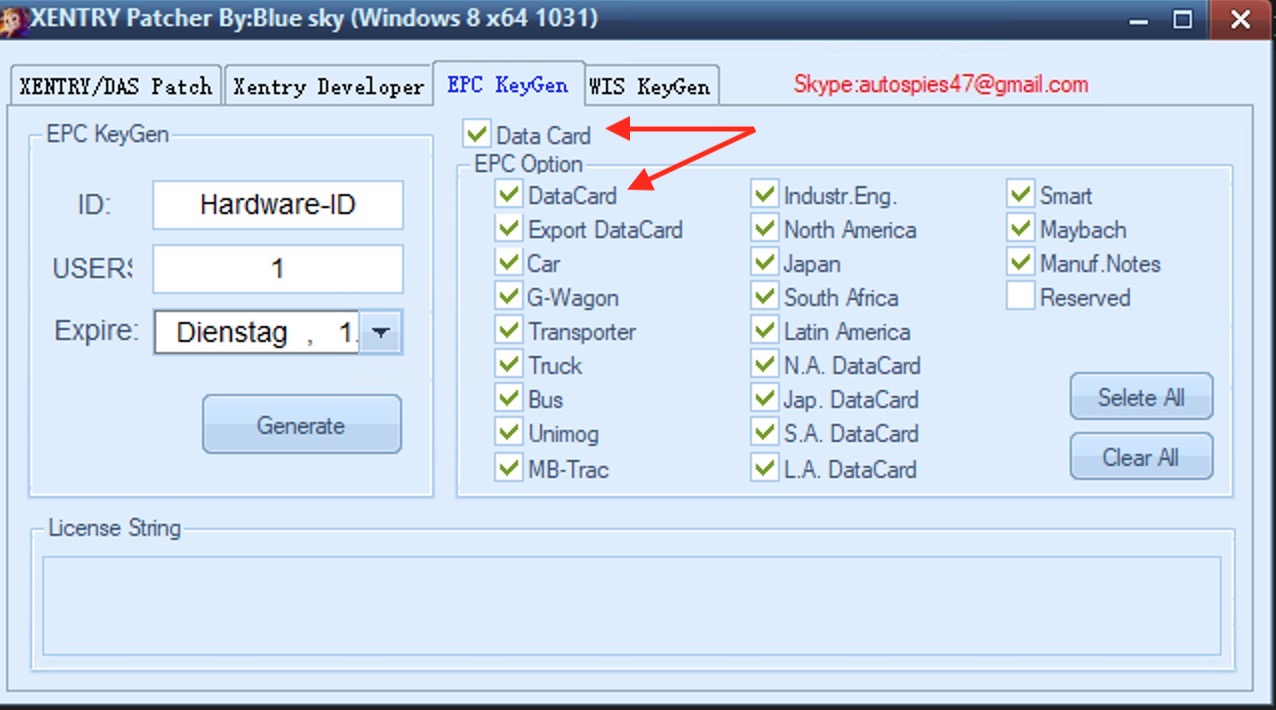1276x710 pixels.
Task: Disable the Car option
Action: (x=508, y=263)
